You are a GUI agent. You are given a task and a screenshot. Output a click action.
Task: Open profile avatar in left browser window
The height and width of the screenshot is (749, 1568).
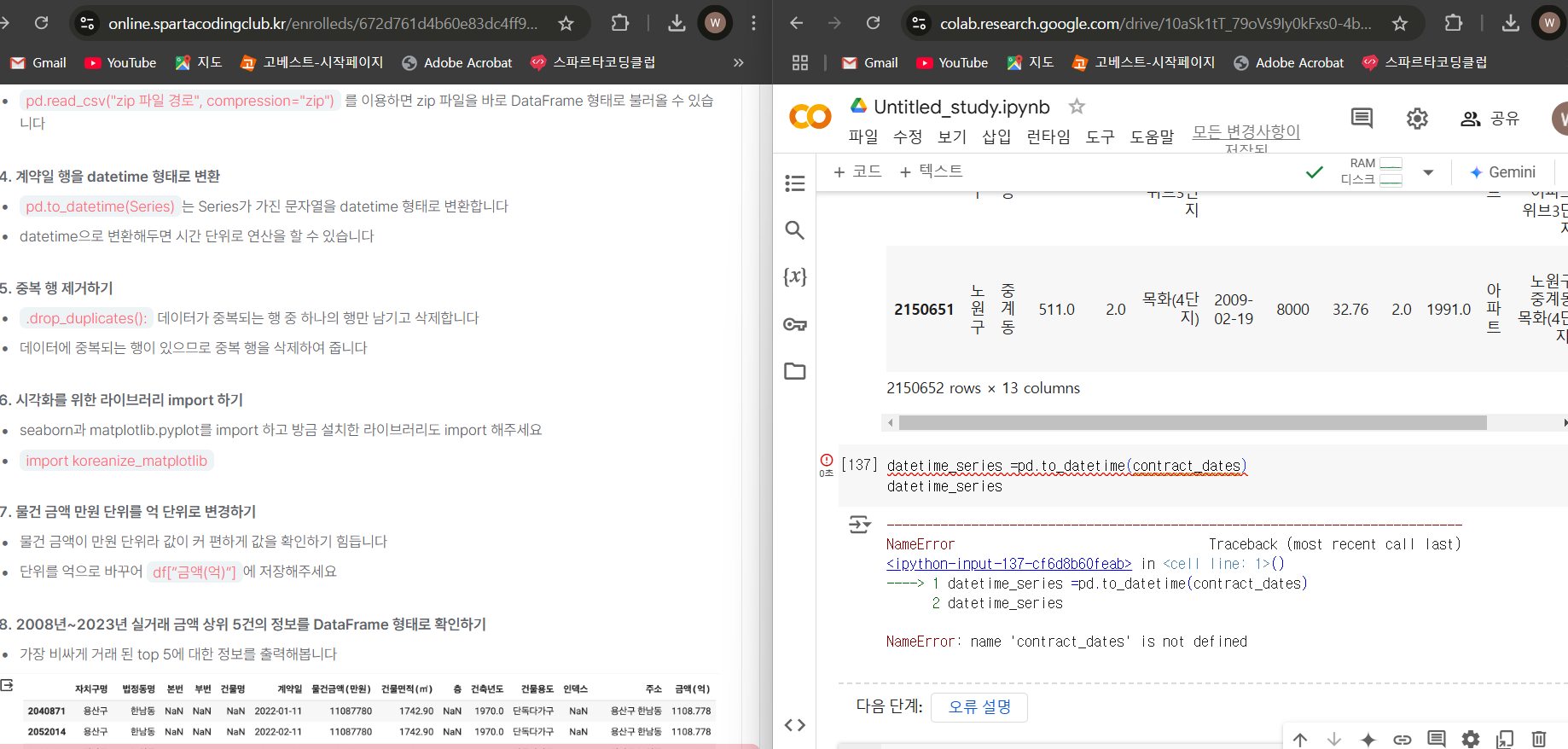[715, 23]
